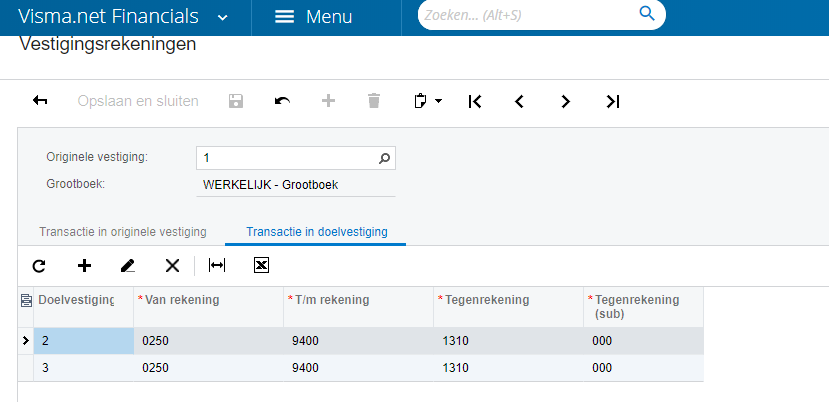829x402 pixels.
Task: Refresh the grid rows
Action: (x=39, y=265)
